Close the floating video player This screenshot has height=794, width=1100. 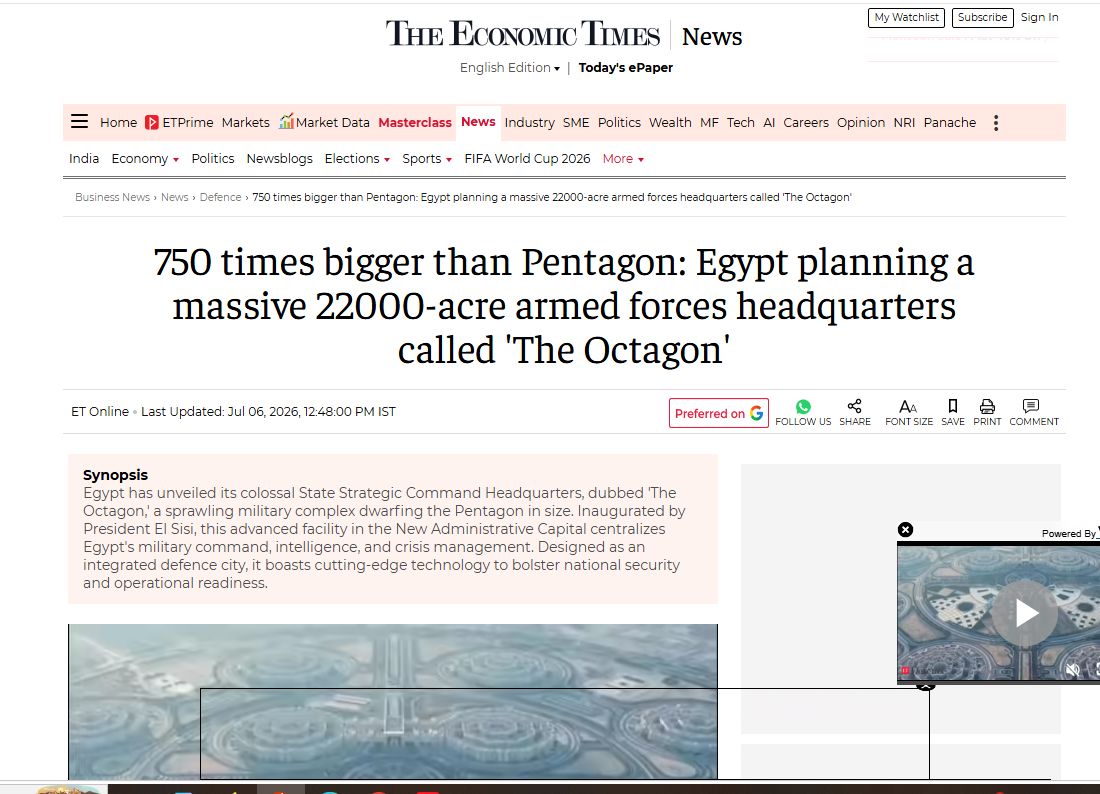[906, 530]
